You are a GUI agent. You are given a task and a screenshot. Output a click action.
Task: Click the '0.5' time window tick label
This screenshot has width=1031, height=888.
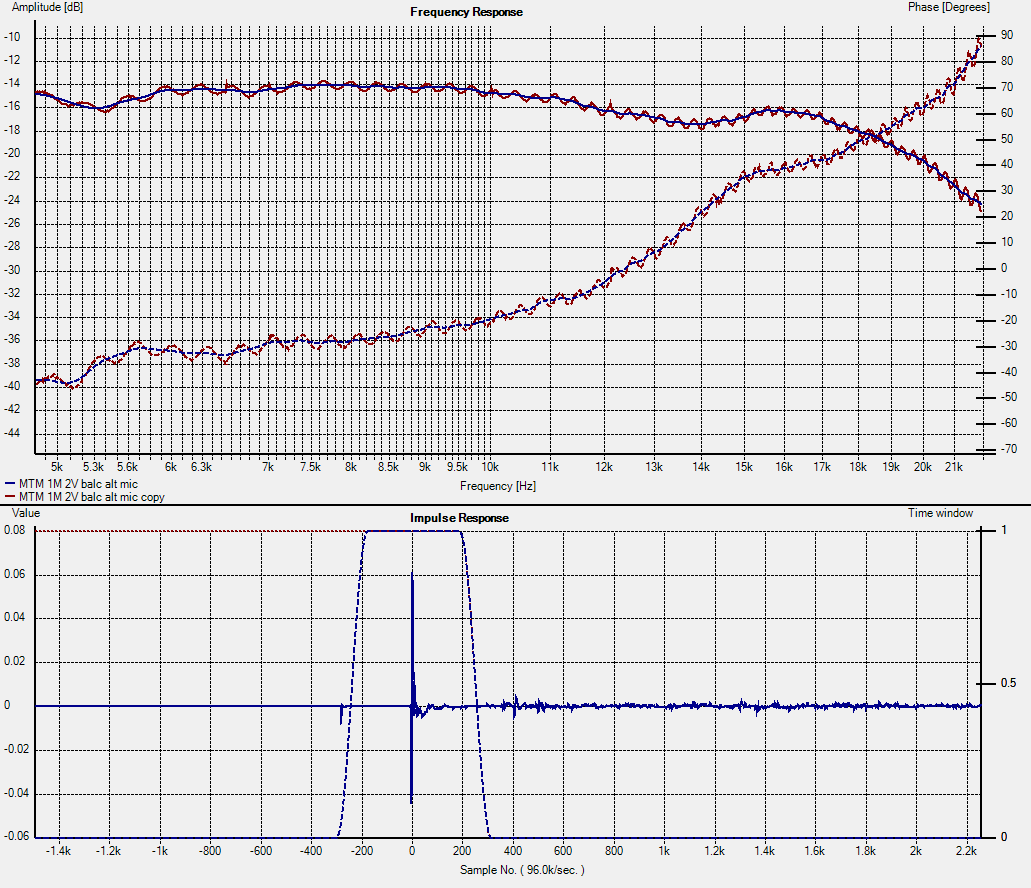pos(1008,683)
